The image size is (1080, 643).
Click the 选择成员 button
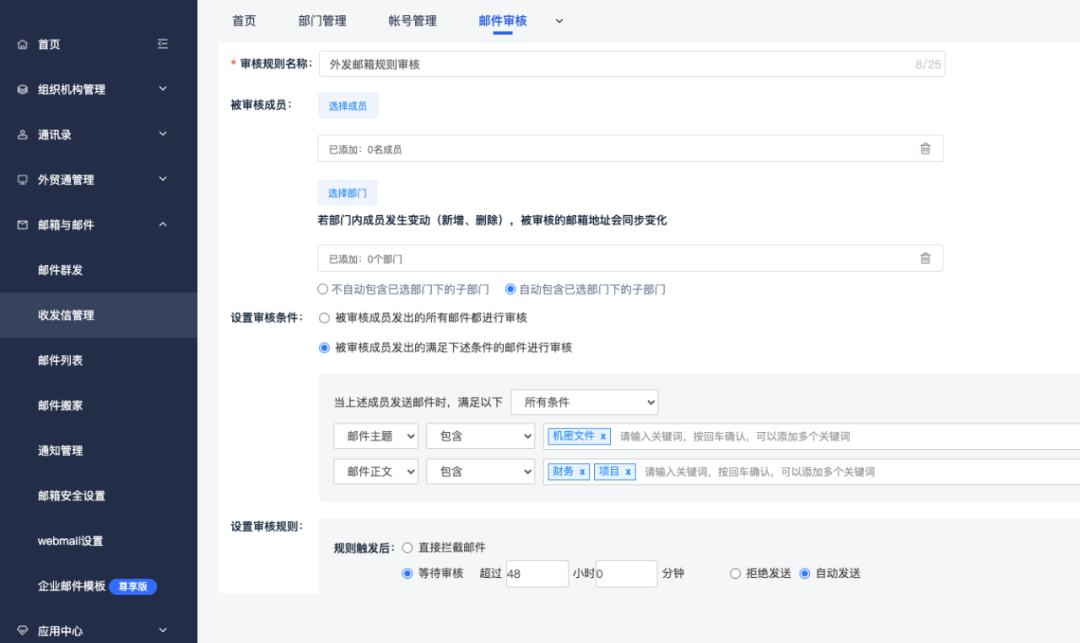tap(347, 105)
